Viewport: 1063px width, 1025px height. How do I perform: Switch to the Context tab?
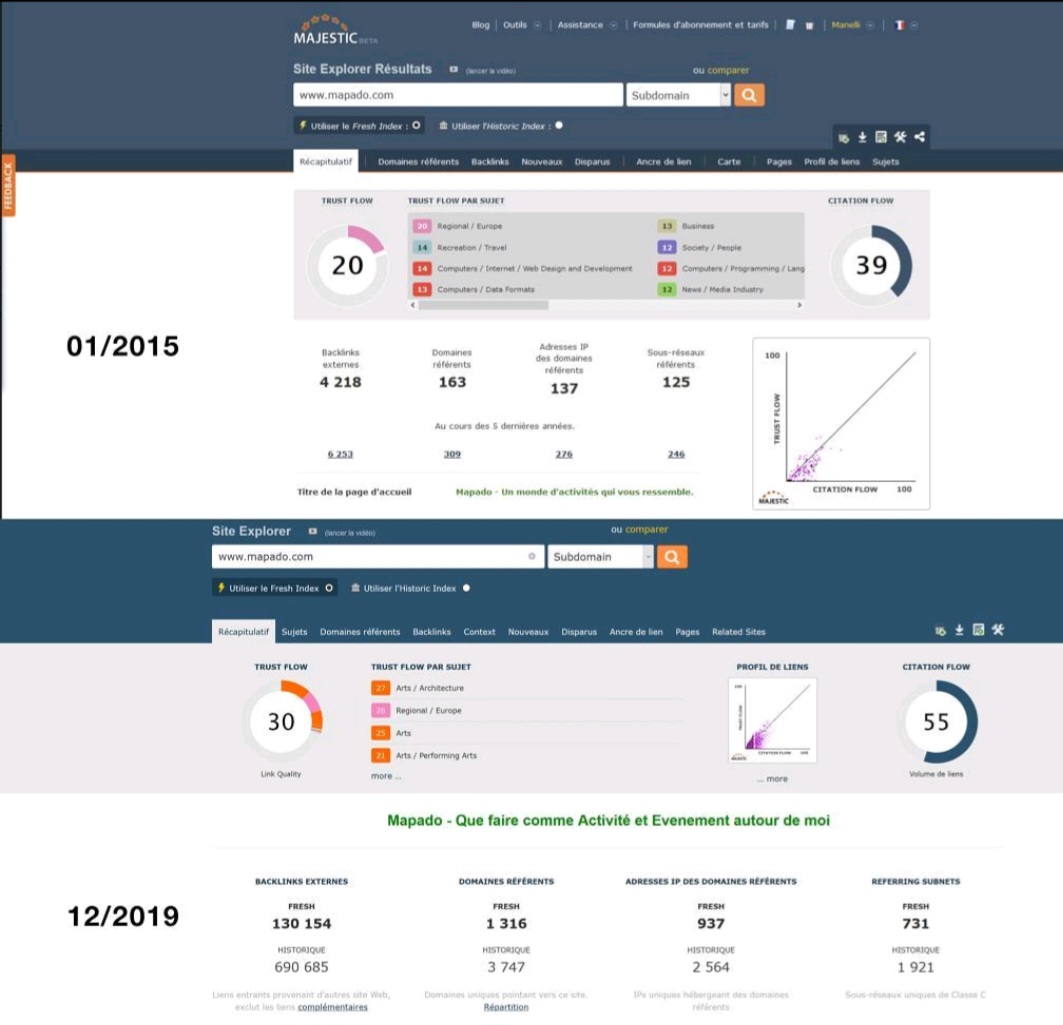479,632
